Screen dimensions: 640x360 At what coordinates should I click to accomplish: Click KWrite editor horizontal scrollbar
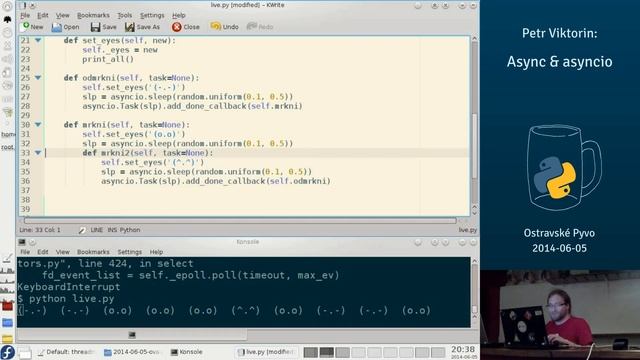coord(240,220)
